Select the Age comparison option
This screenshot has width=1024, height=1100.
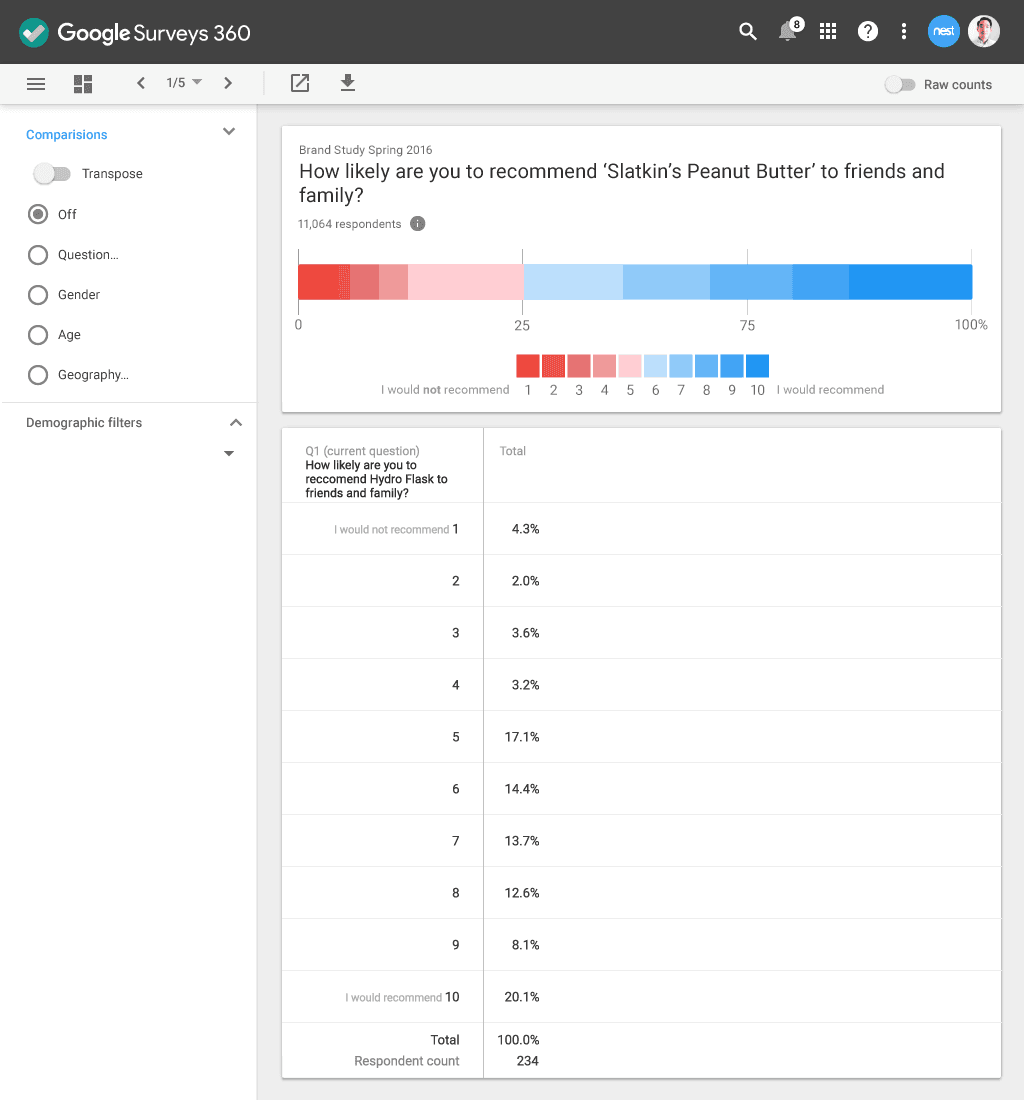click(x=37, y=334)
